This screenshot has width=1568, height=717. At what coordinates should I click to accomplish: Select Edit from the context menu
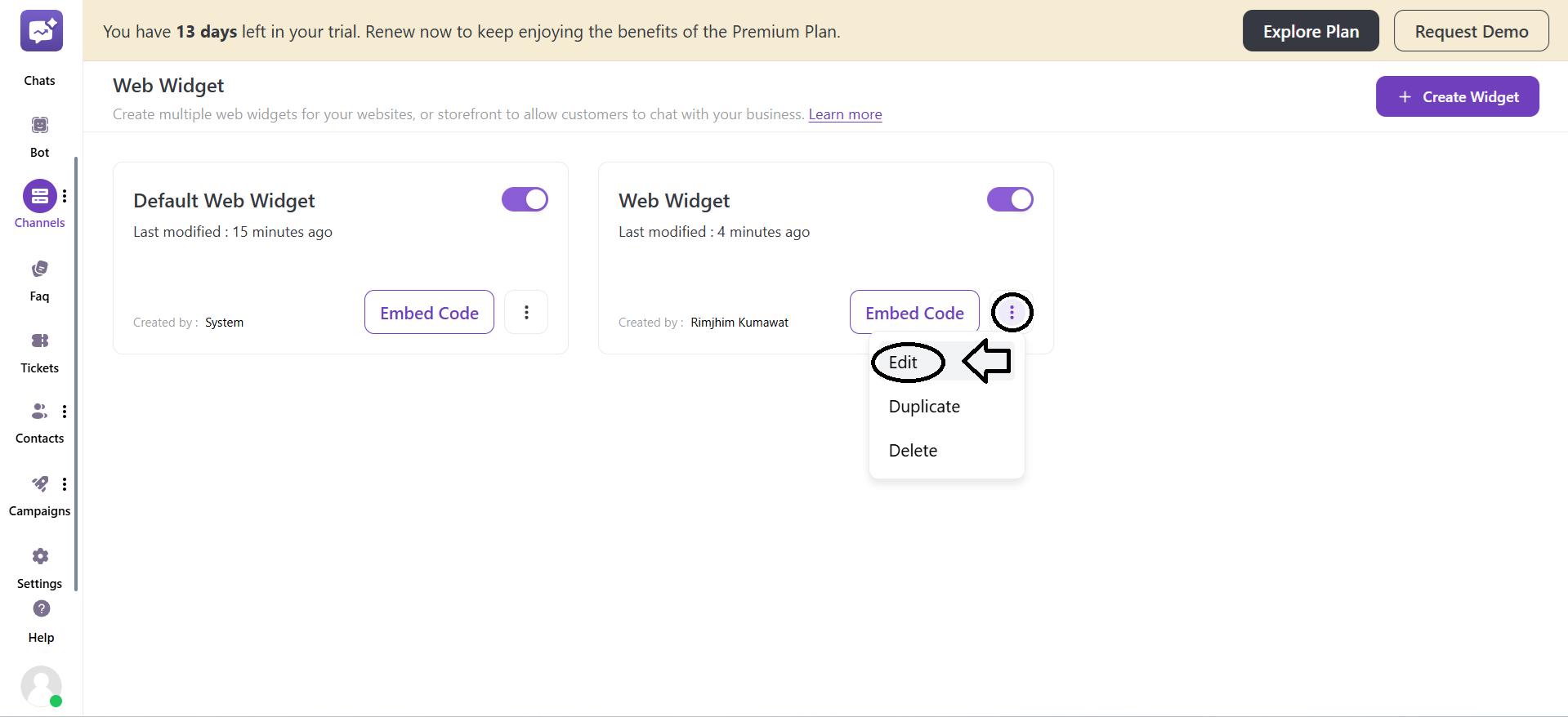905,362
